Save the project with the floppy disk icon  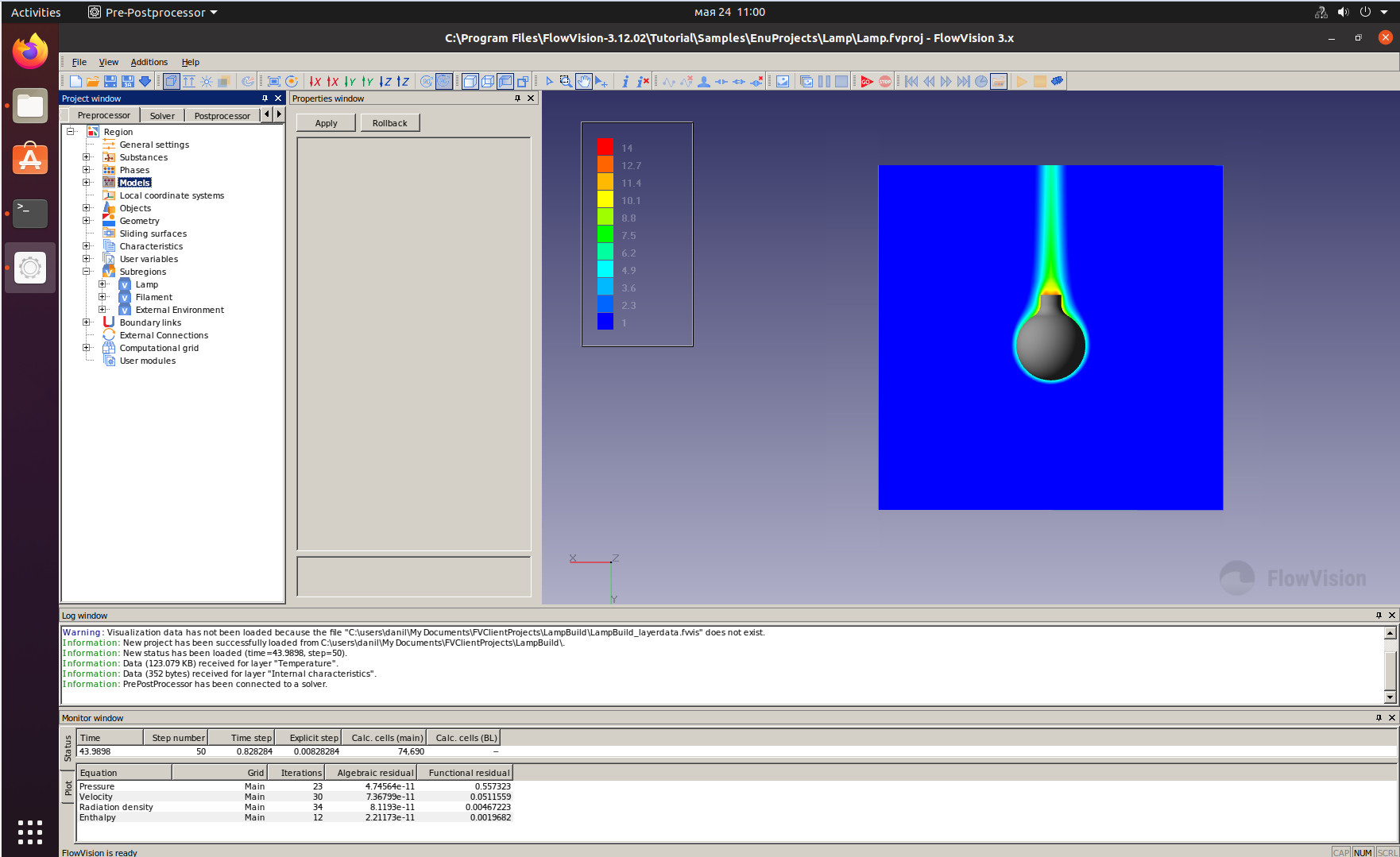(x=110, y=81)
